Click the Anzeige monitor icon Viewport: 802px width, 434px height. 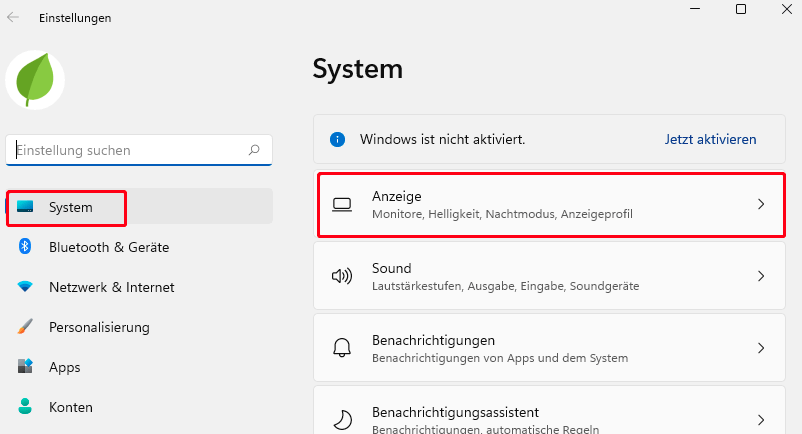[x=343, y=204]
